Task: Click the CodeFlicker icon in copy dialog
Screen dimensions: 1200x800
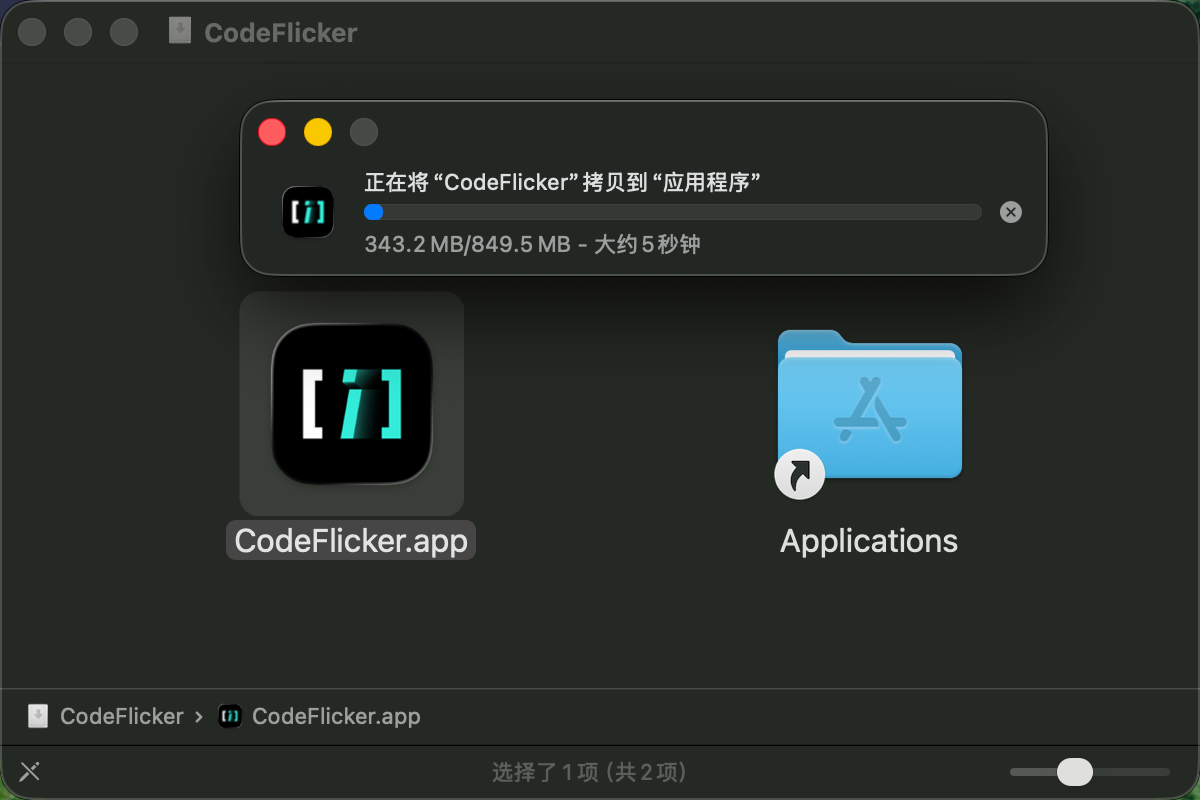Action: coord(308,212)
